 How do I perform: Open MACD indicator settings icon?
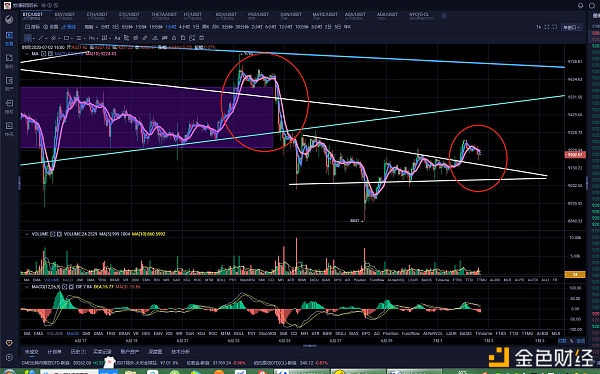tap(65, 287)
